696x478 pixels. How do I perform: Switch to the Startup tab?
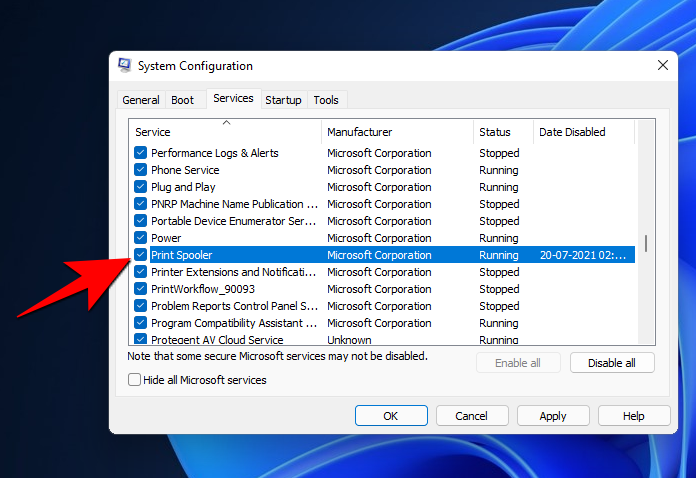[x=283, y=100]
